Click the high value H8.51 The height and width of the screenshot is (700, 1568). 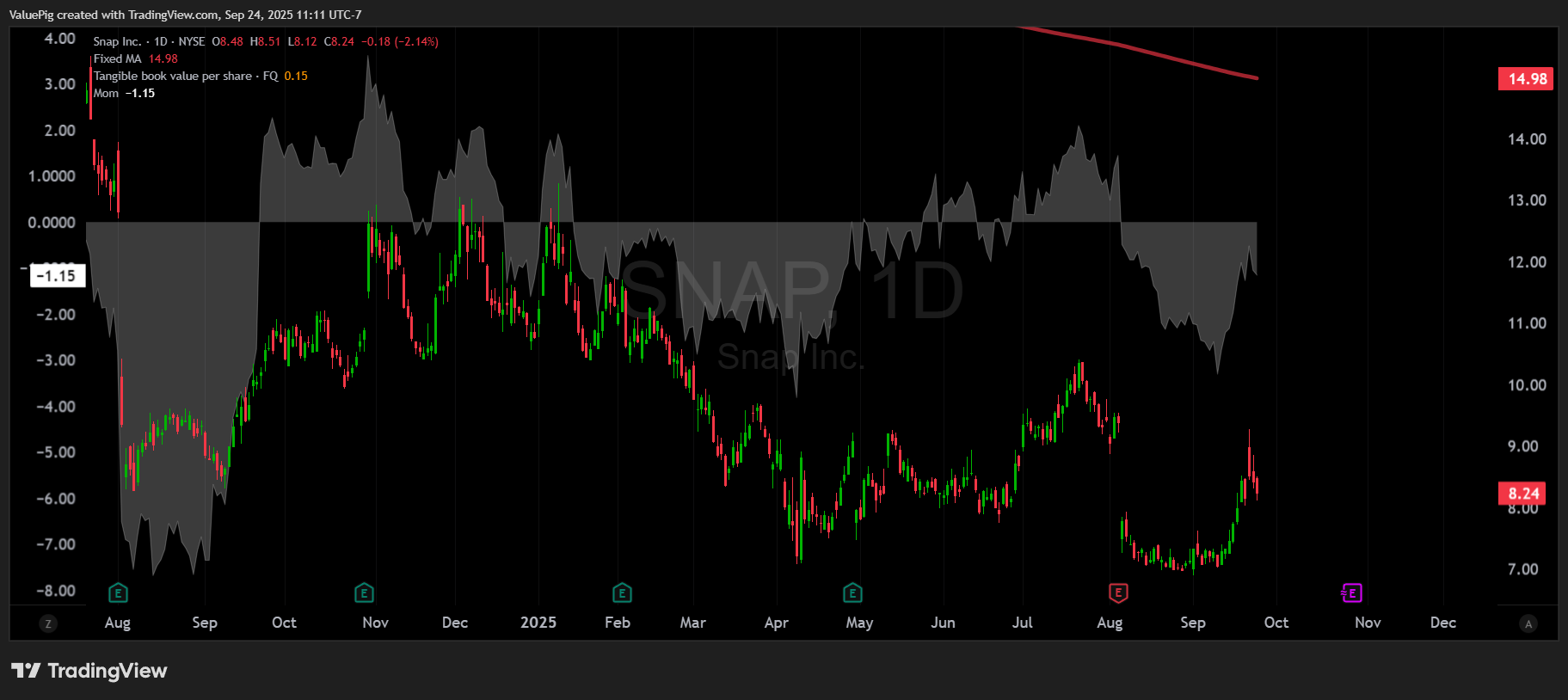click(x=265, y=41)
